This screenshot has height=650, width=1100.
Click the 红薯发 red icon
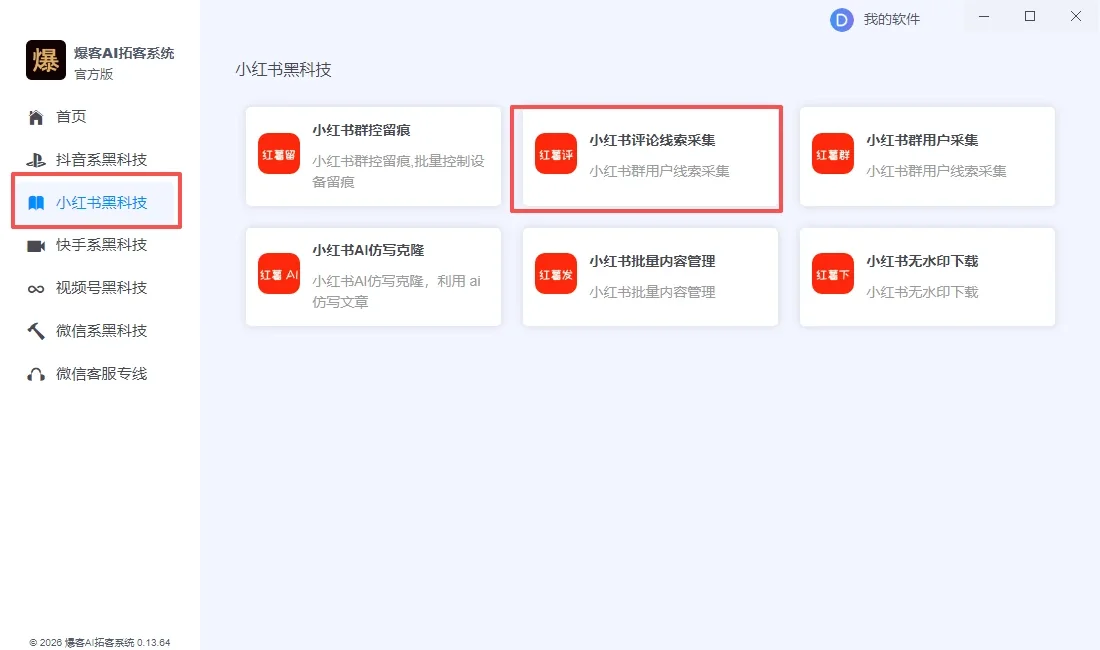[556, 273]
